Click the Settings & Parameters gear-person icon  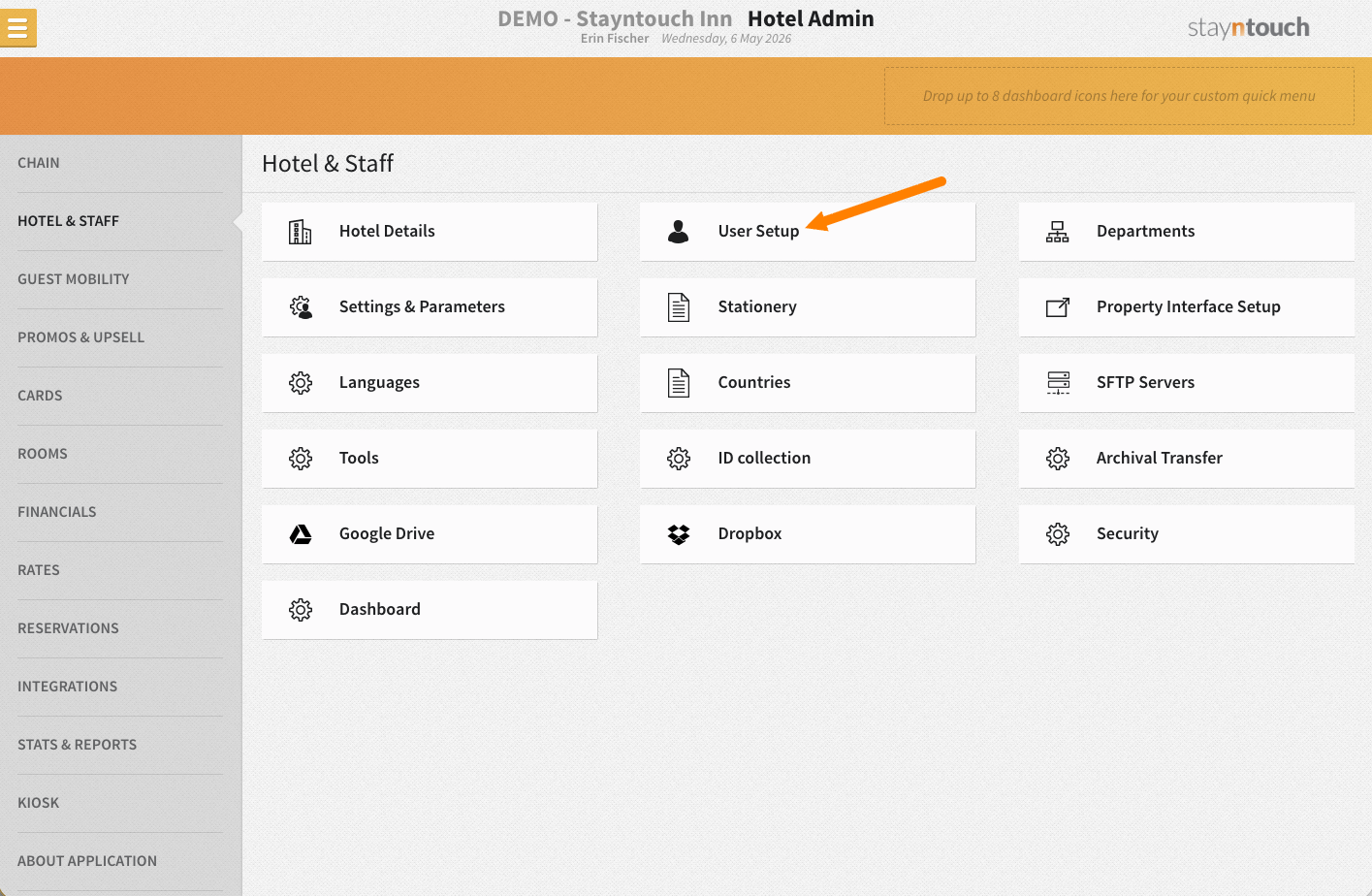301,307
